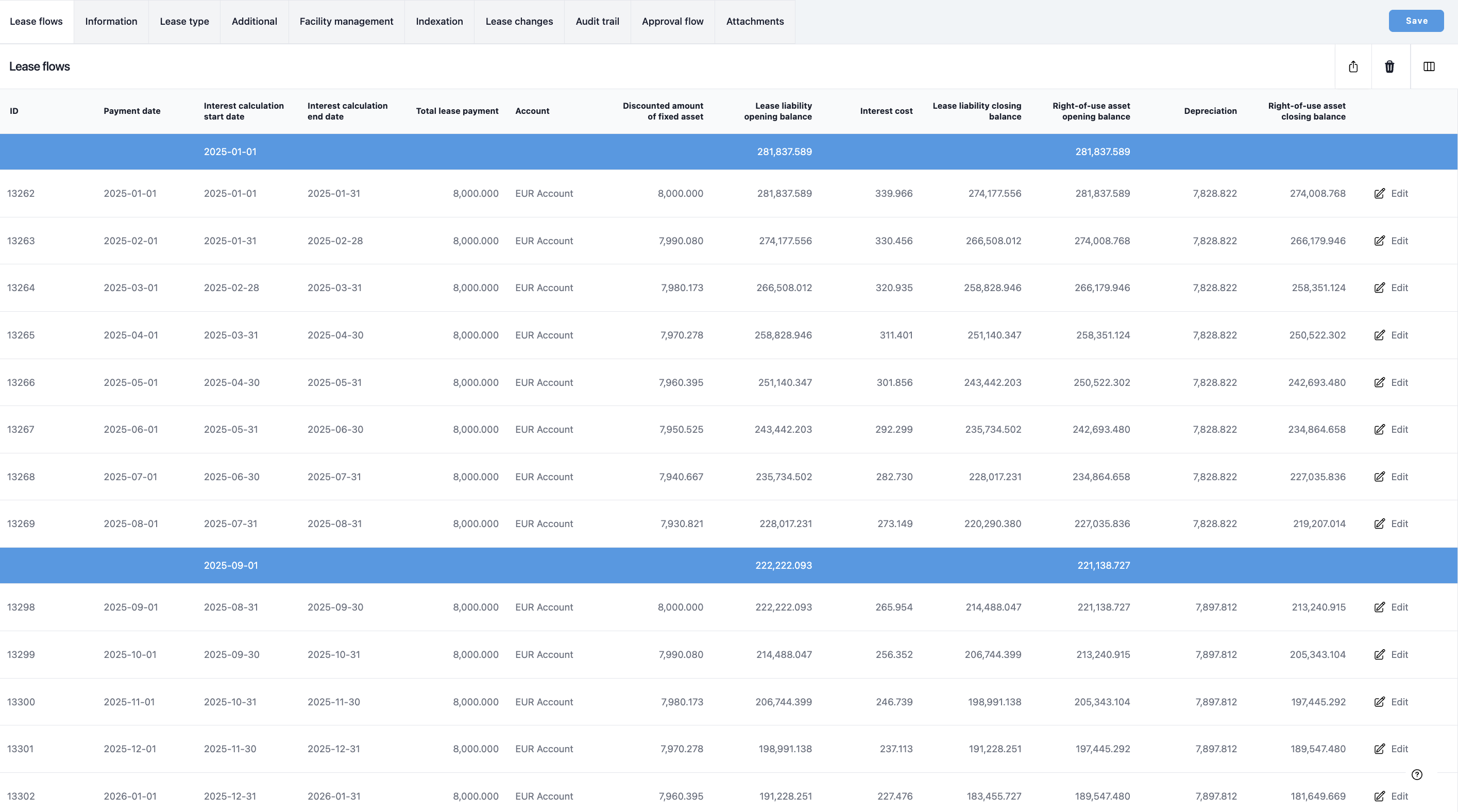This screenshot has height=812, width=1458.
Task: Click the trash delete icon
Action: pyautogui.click(x=1389, y=67)
